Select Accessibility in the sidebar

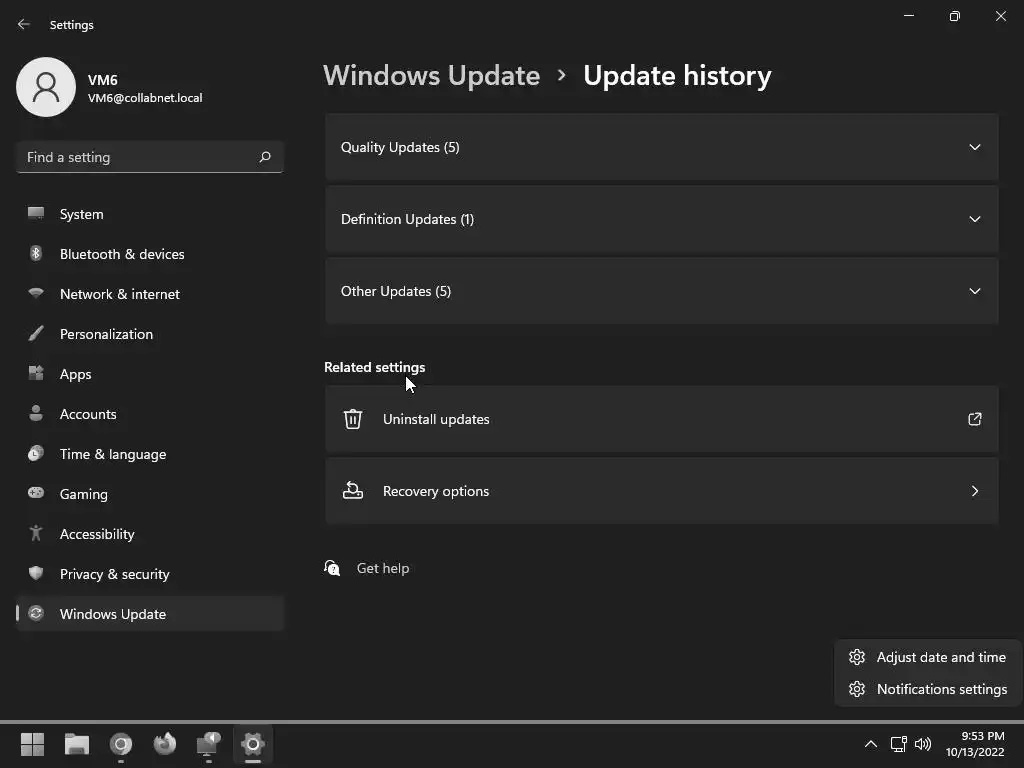point(150,534)
